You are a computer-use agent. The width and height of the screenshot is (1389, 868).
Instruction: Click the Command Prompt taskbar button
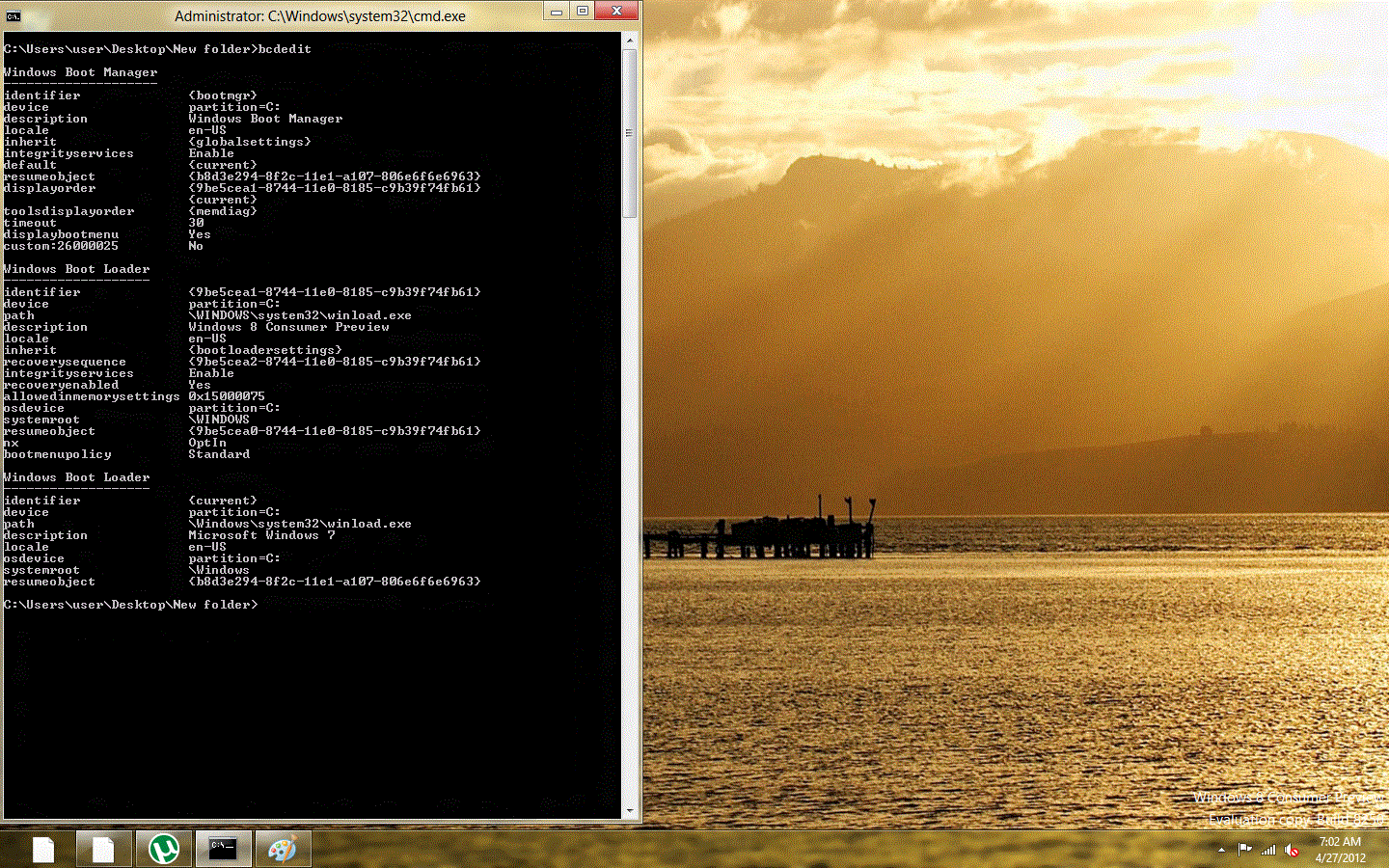coord(223,850)
